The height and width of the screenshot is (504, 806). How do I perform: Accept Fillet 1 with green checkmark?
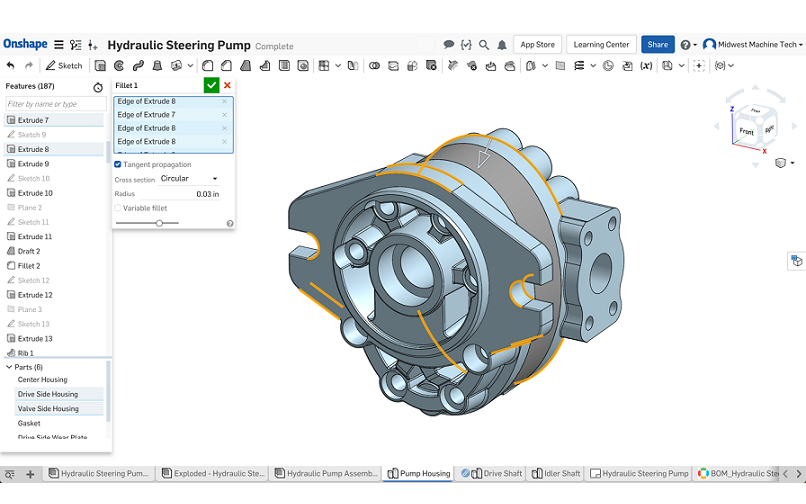[211, 85]
